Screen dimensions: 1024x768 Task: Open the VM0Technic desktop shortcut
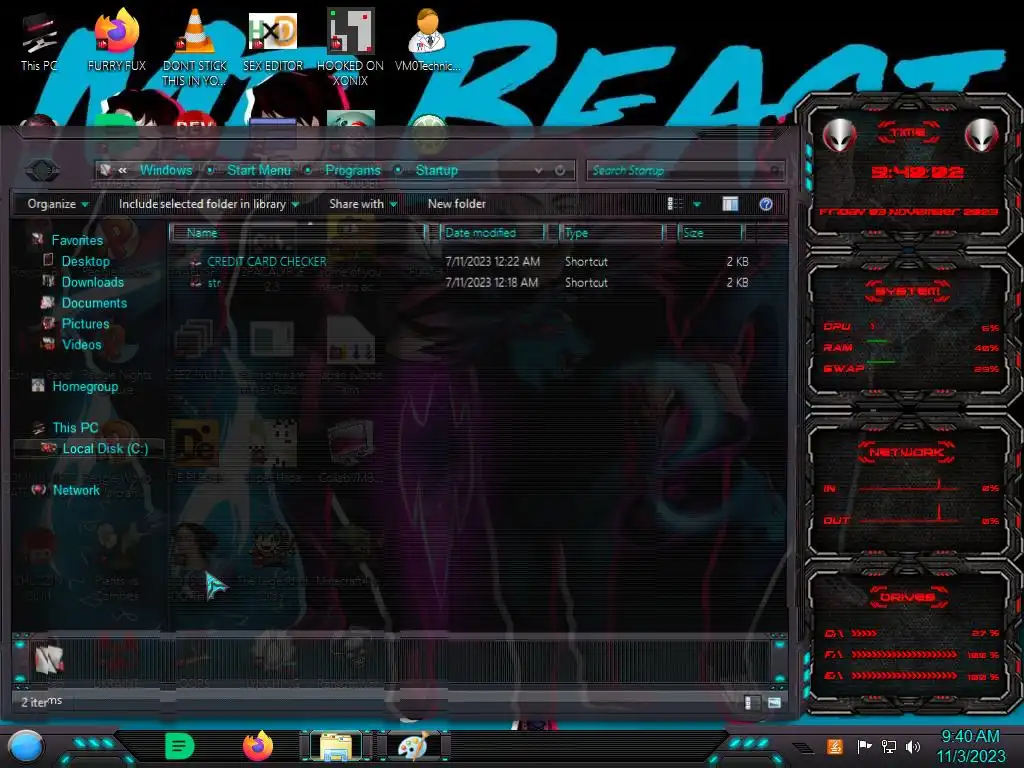[428, 40]
